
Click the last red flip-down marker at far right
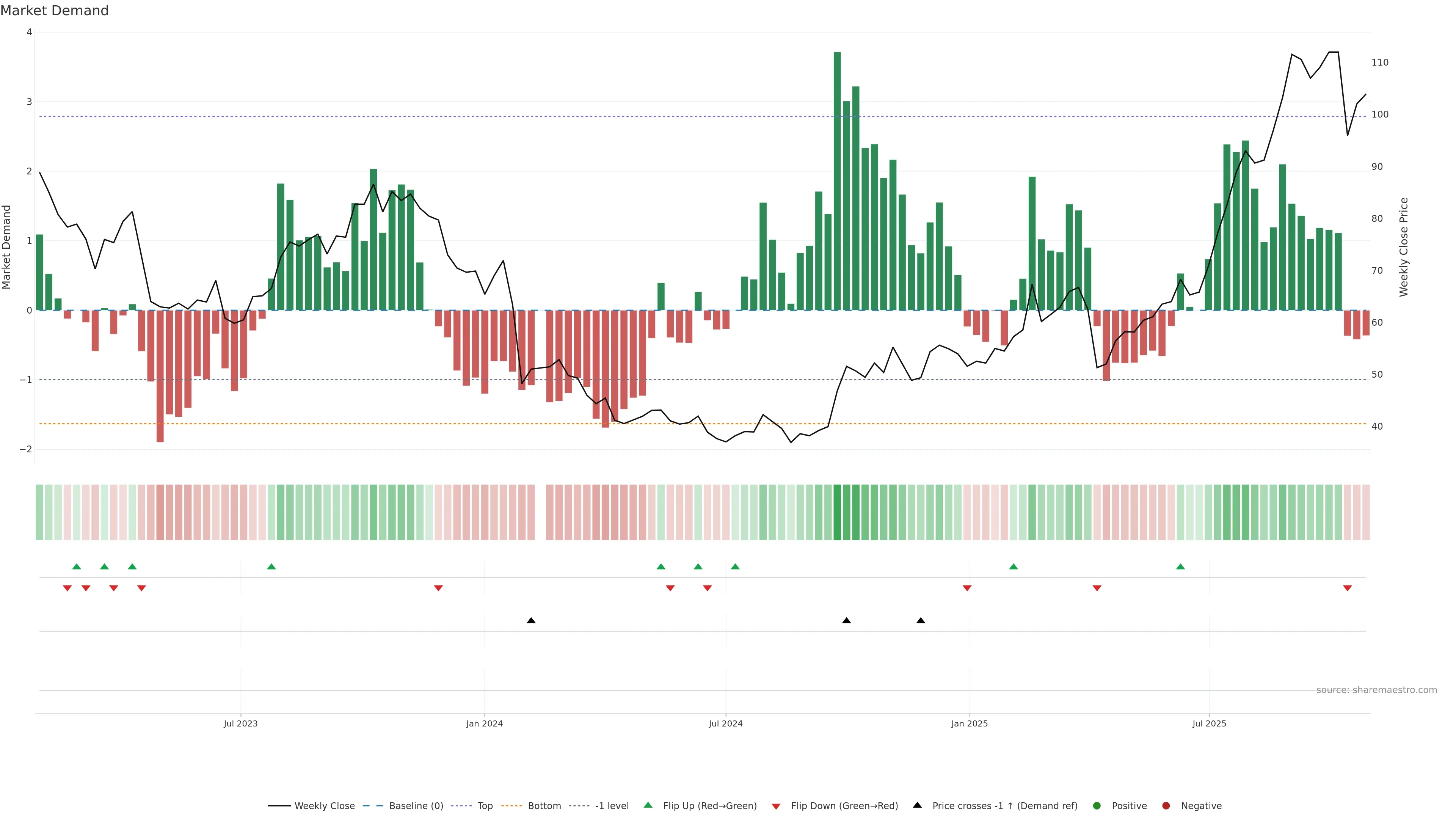pyautogui.click(x=1348, y=588)
